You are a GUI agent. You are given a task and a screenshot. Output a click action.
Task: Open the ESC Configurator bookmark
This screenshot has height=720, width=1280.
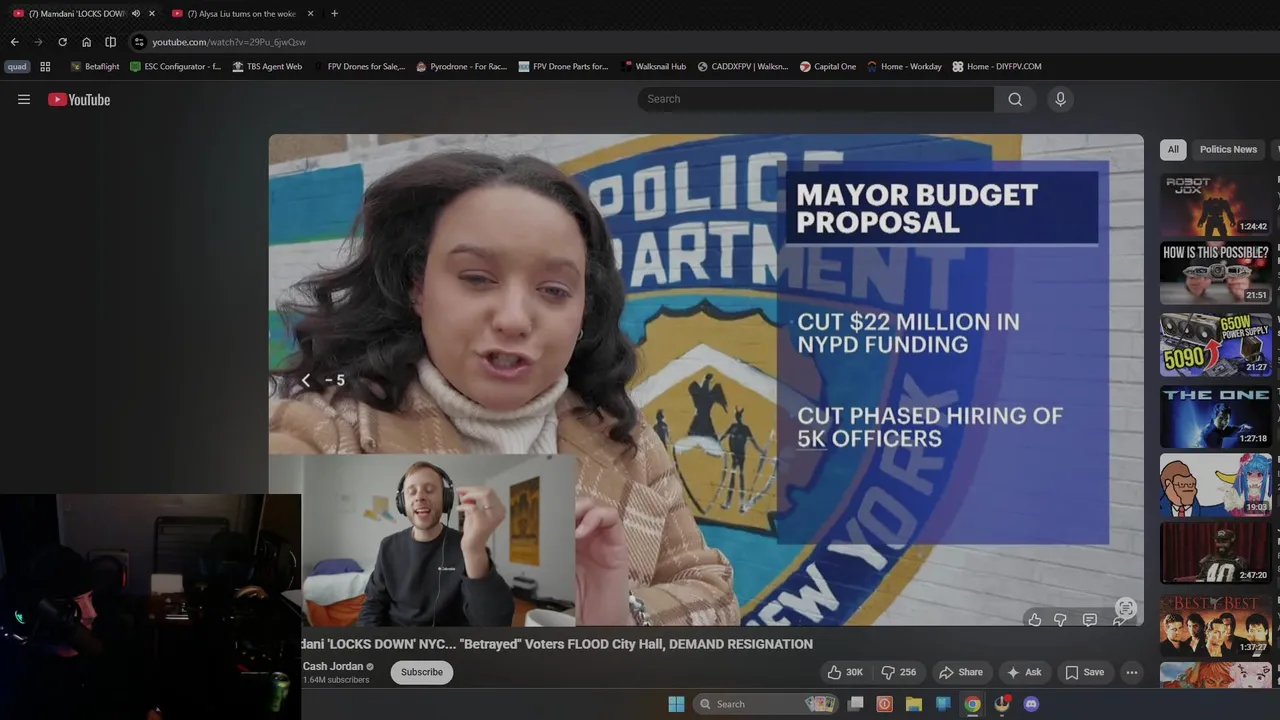pos(175,67)
